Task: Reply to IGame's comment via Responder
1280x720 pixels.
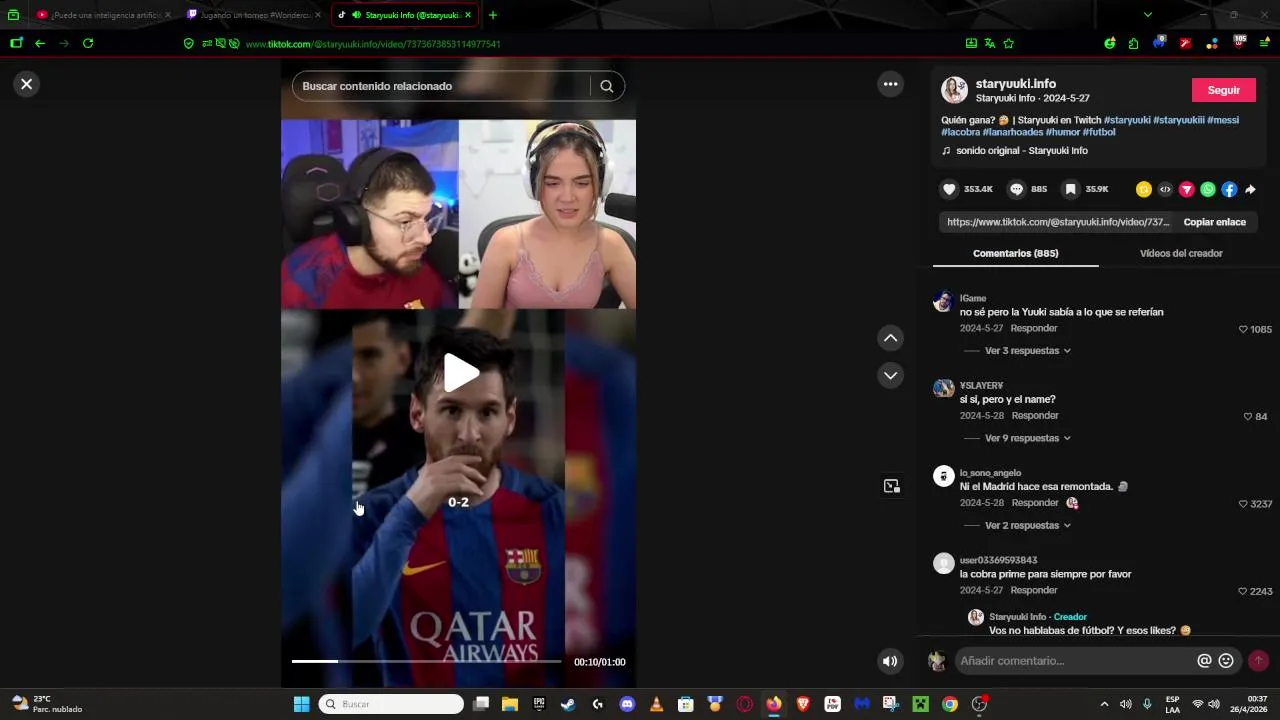Action: [1034, 328]
